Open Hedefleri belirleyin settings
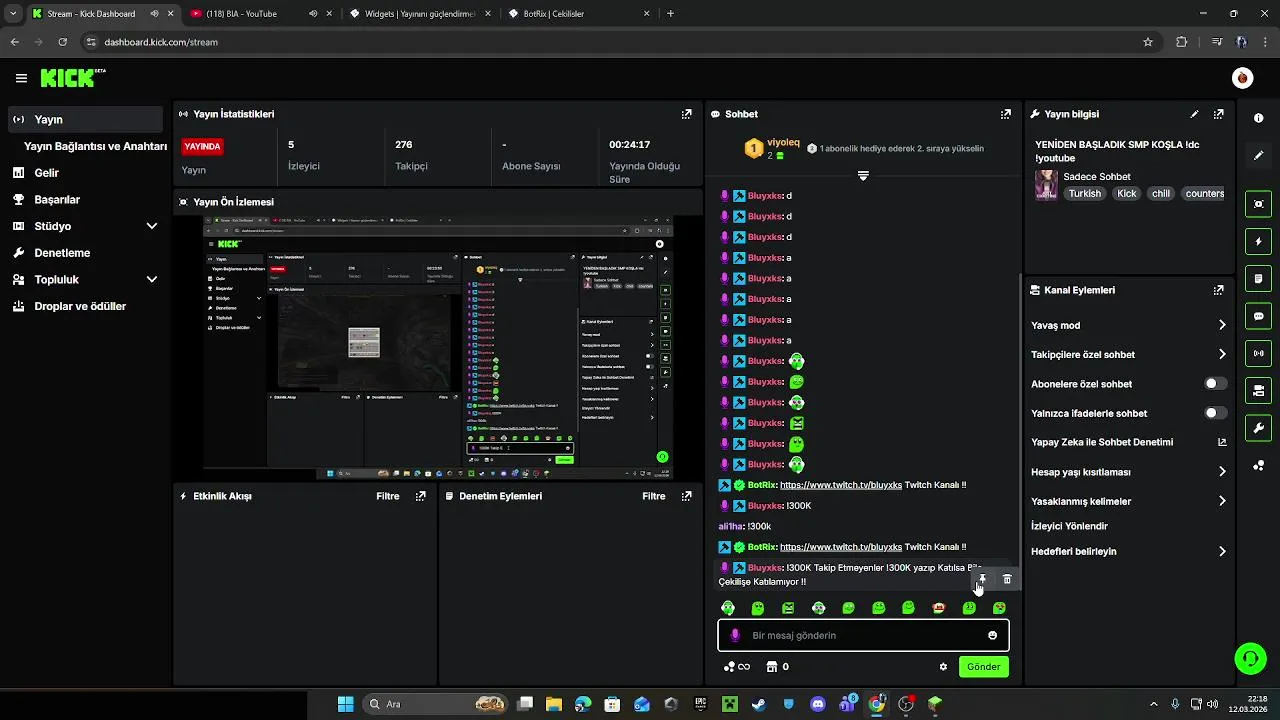Screen dimensions: 1280x720 tap(1128, 551)
